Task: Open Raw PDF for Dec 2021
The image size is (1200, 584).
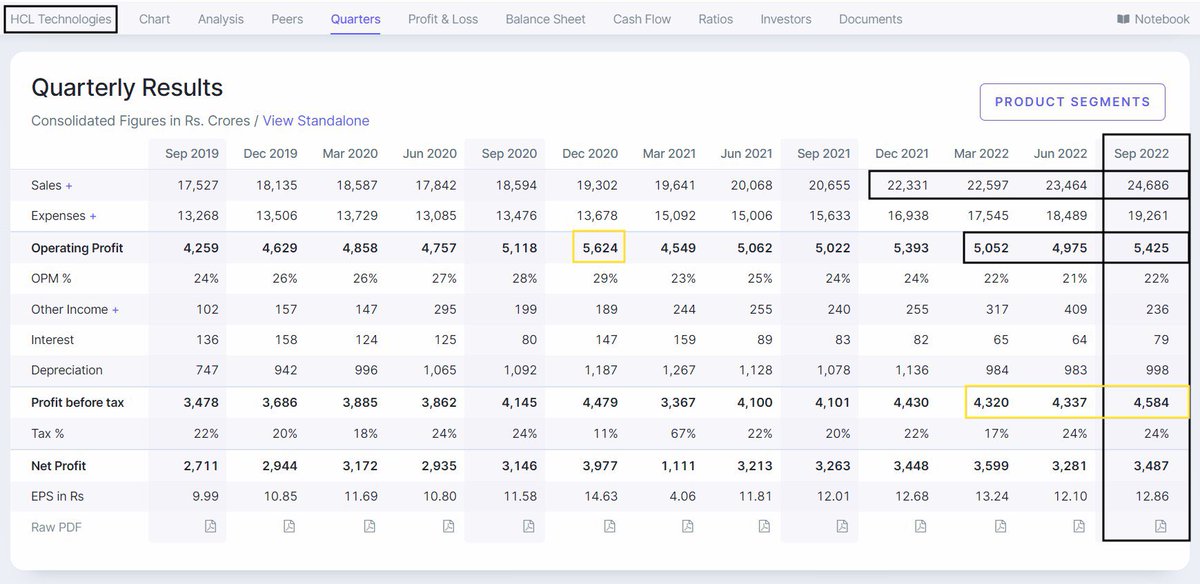Action: tap(921, 526)
